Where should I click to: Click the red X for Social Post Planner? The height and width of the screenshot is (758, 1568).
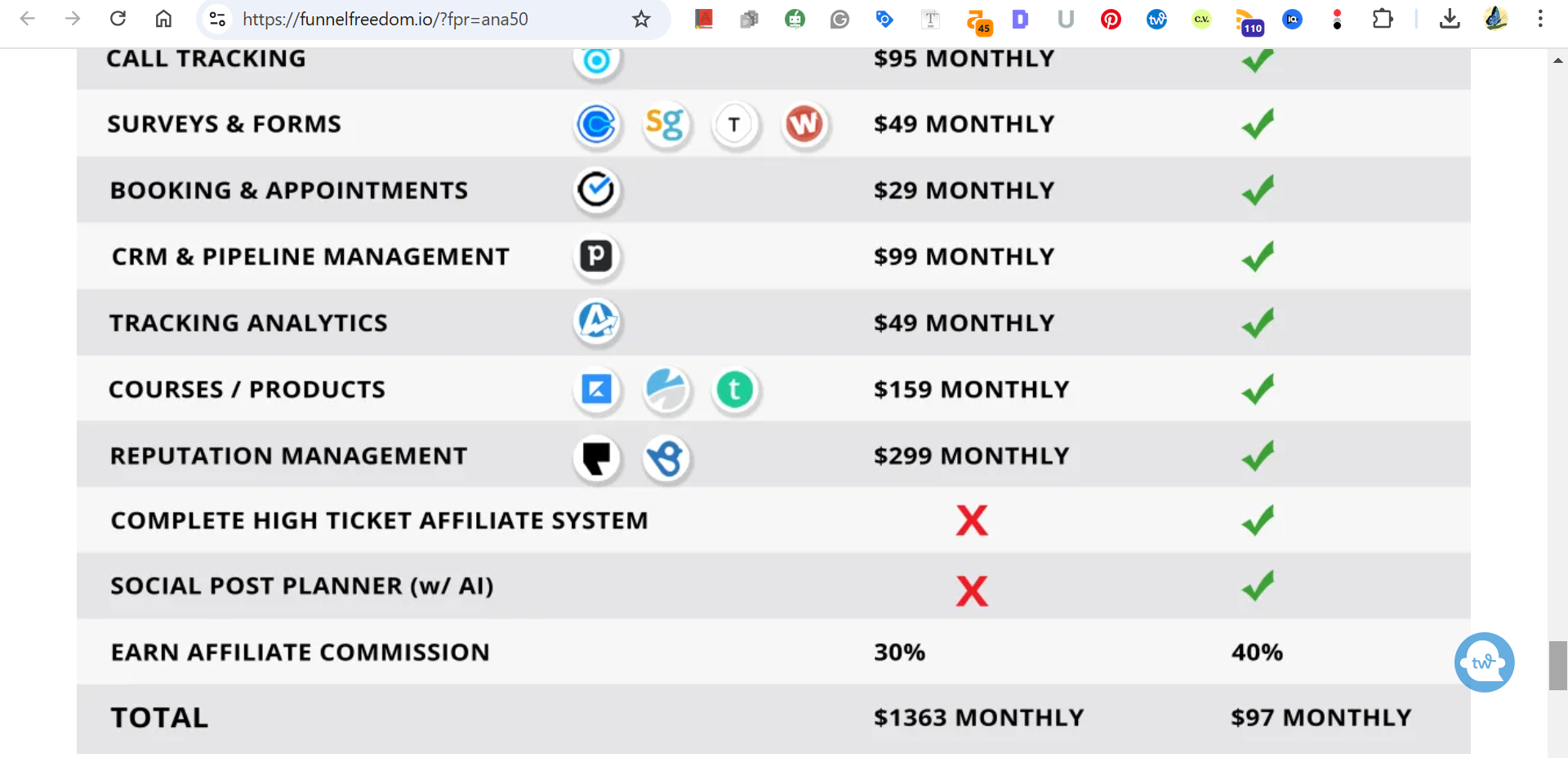972,590
